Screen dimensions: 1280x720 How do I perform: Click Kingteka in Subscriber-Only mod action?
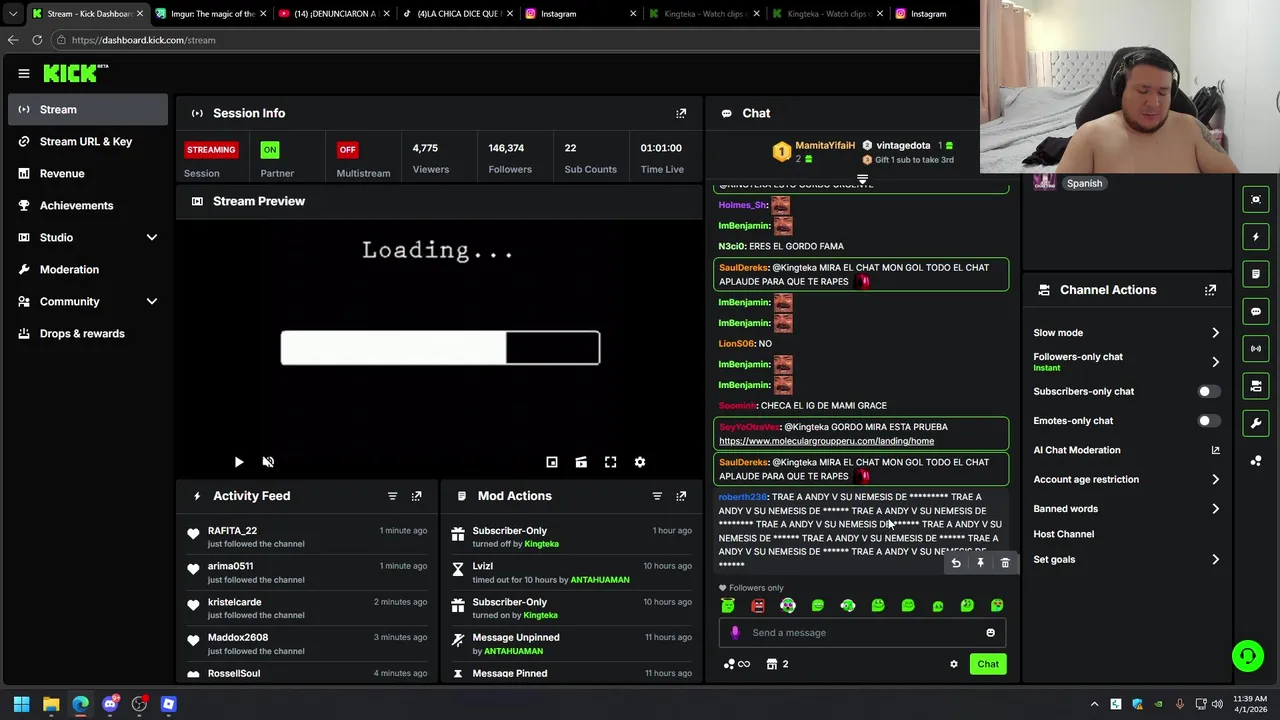click(541, 544)
